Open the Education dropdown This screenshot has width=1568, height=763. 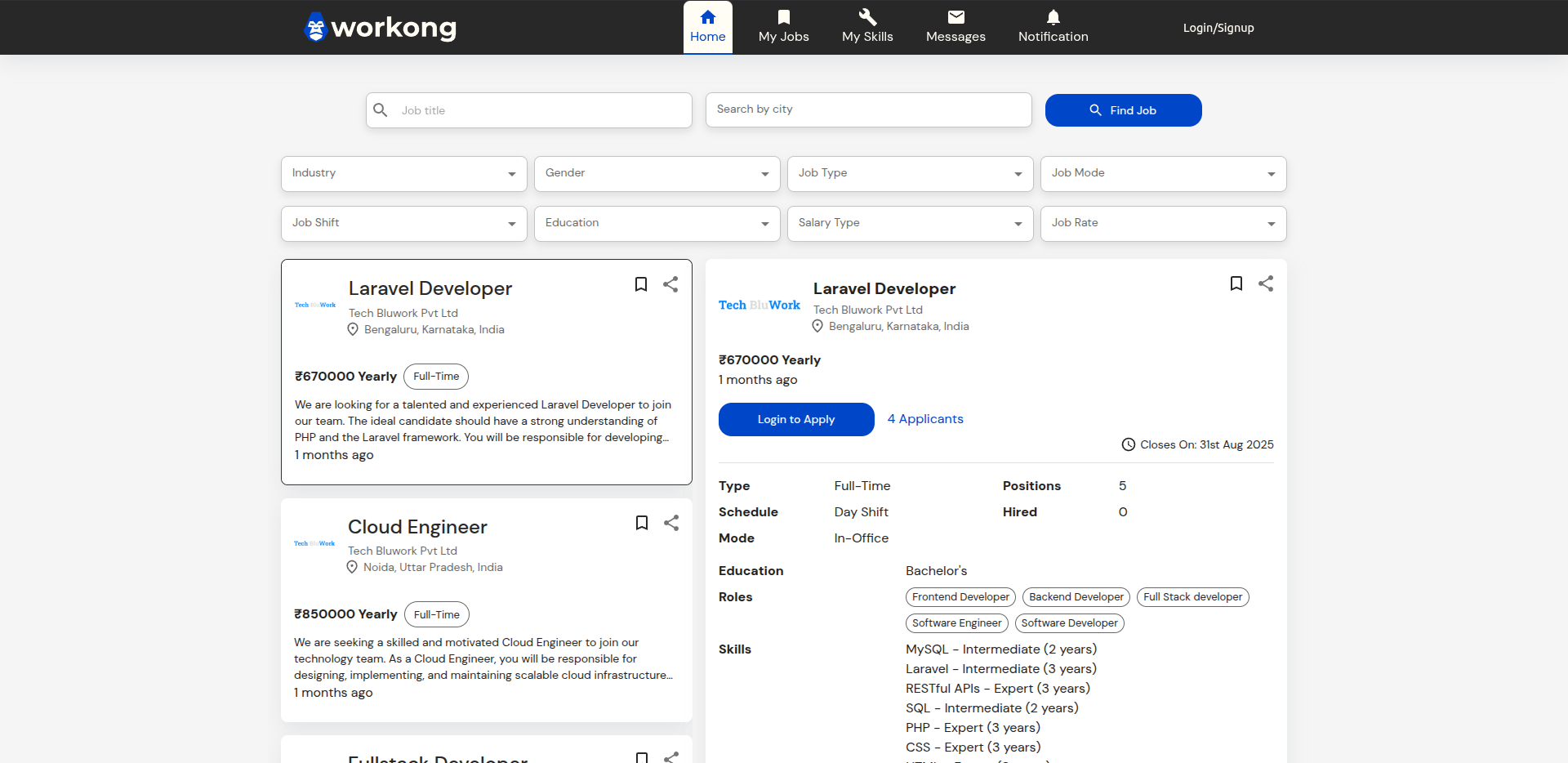(657, 224)
